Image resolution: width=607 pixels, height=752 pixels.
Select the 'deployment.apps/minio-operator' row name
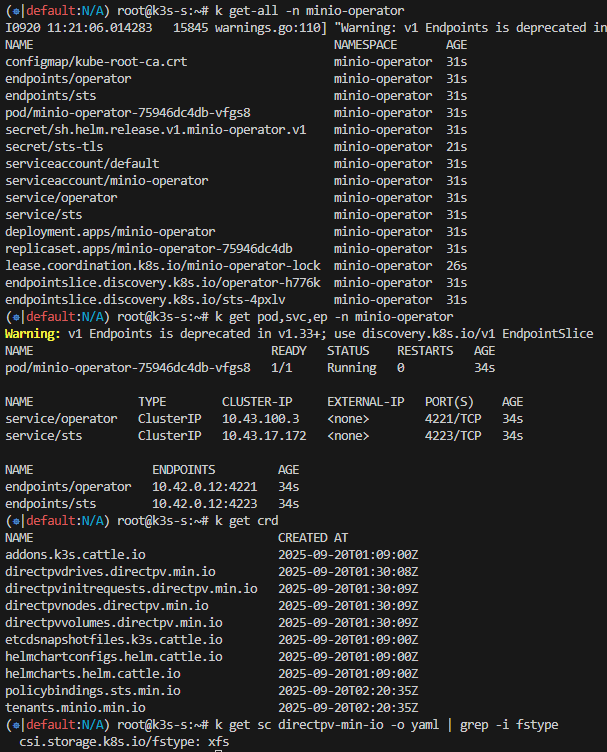pyautogui.click(x=110, y=232)
